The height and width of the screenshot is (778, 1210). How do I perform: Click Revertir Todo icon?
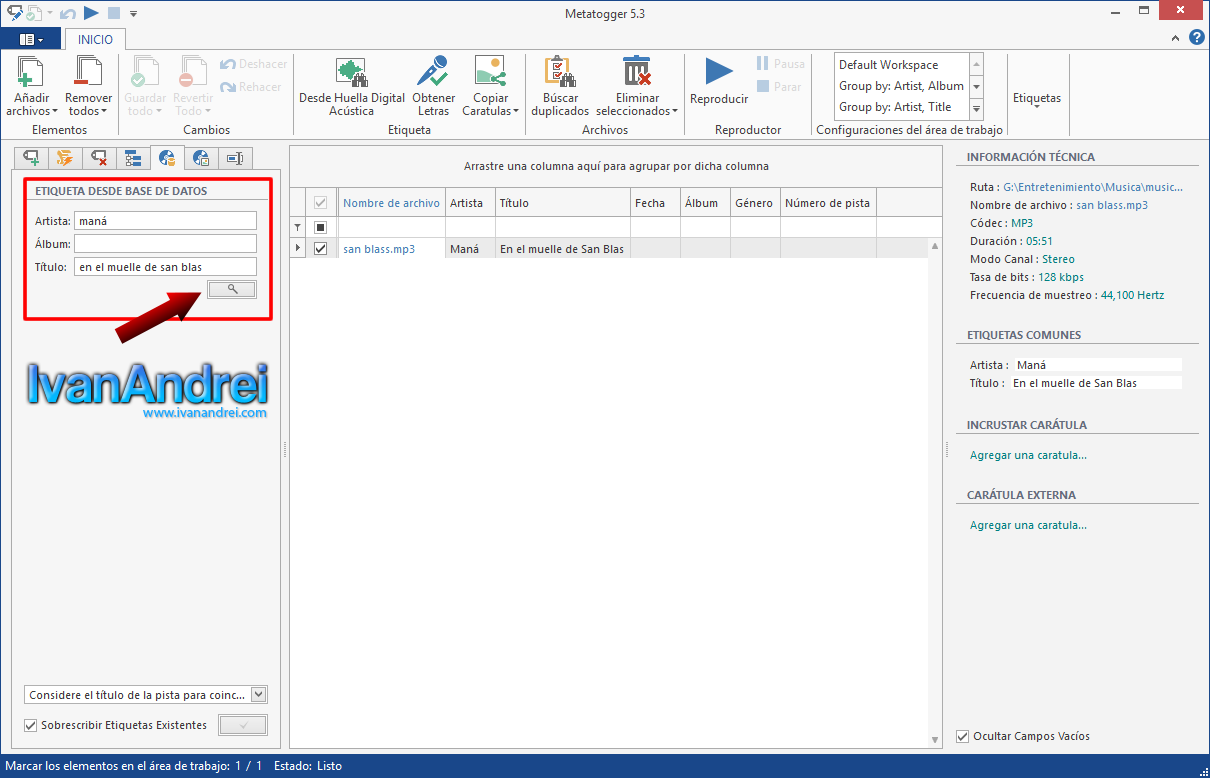[x=193, y=72]
